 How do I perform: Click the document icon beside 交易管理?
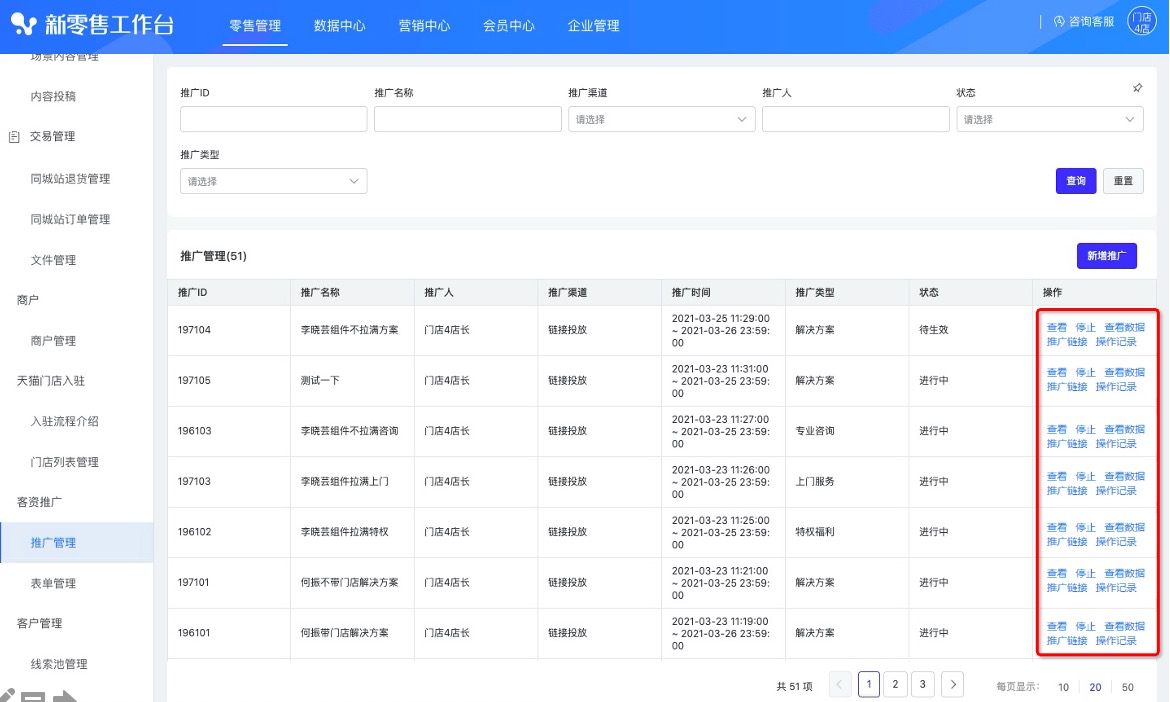[x=12, y=136]
